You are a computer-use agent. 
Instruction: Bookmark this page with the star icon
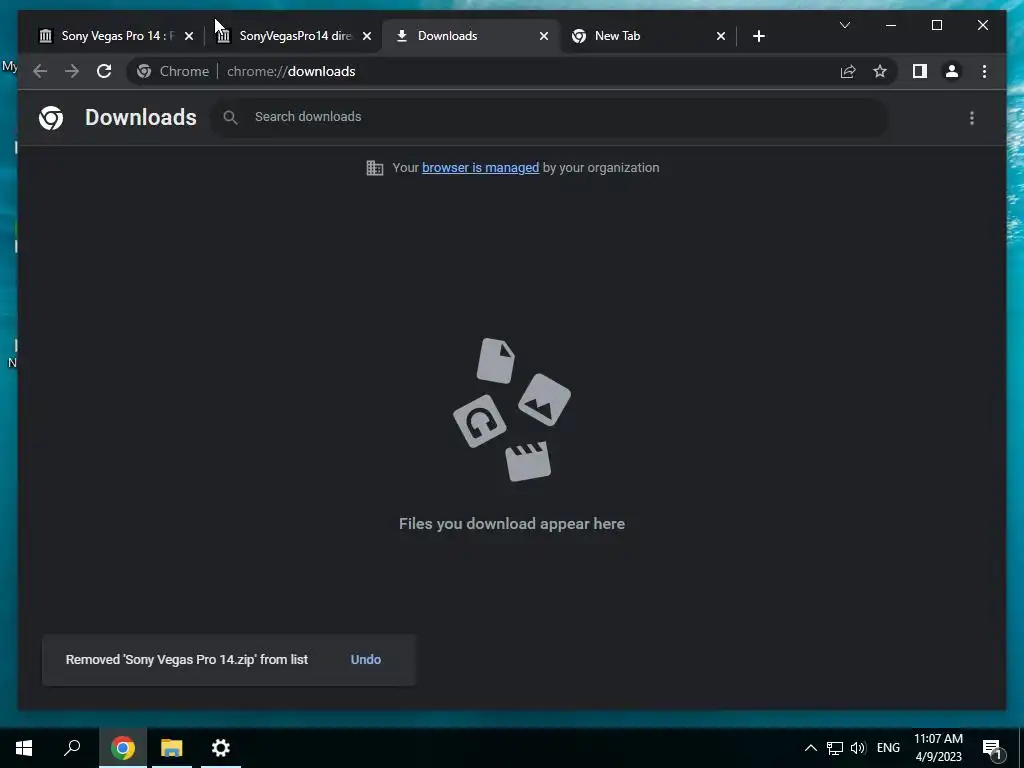pos(880,71)
